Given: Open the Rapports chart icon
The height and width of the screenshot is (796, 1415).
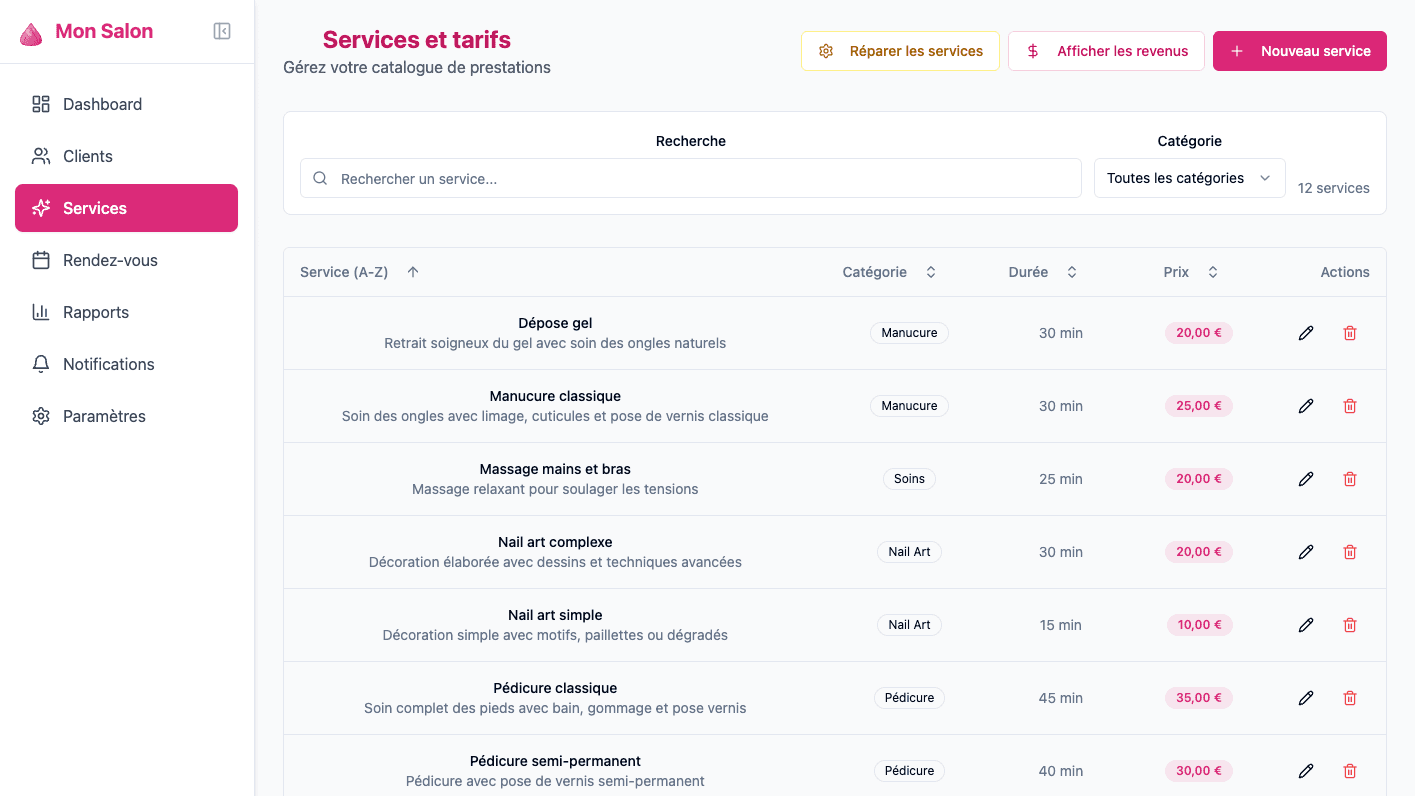Looking at the screenshot, I should pos(40,311).
